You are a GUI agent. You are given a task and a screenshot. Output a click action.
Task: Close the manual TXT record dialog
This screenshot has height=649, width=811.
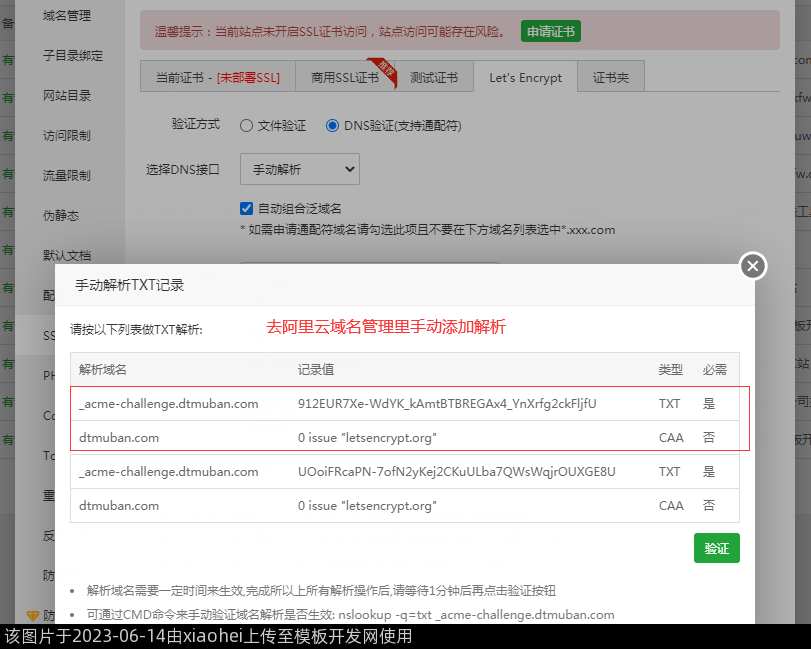pos(753,266)
